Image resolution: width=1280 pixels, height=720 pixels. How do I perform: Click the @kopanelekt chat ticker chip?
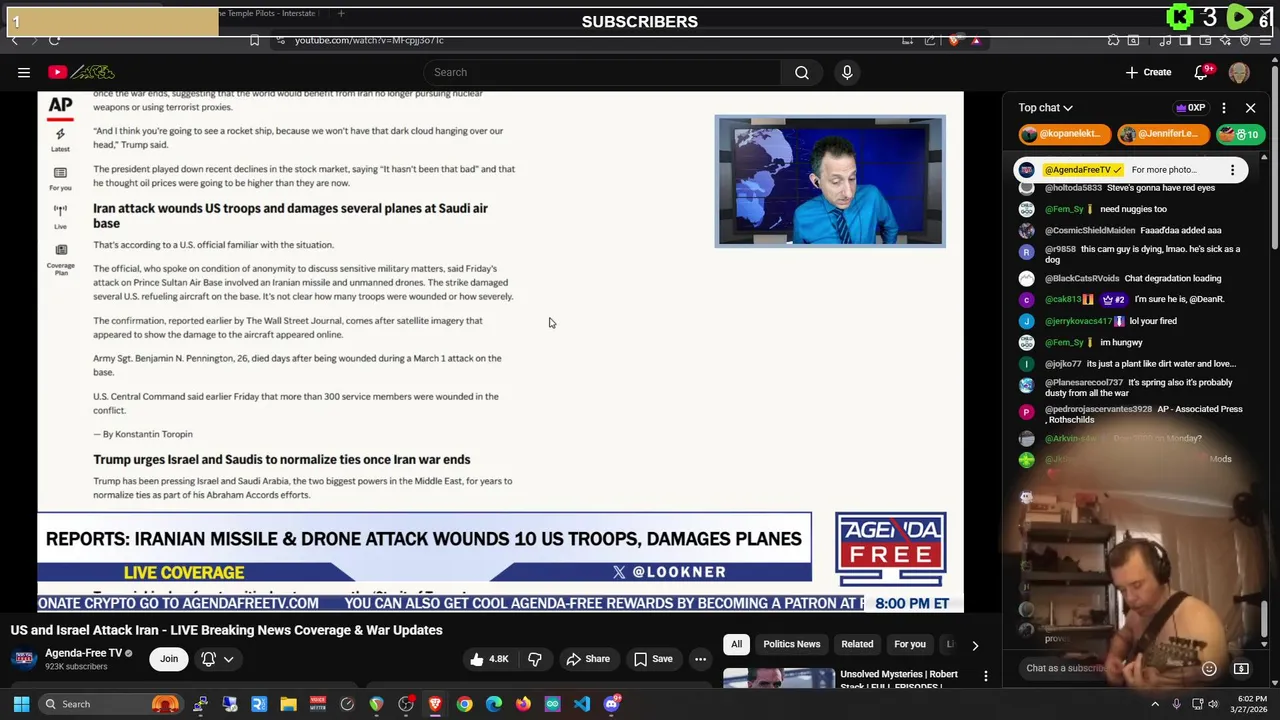1065,134
